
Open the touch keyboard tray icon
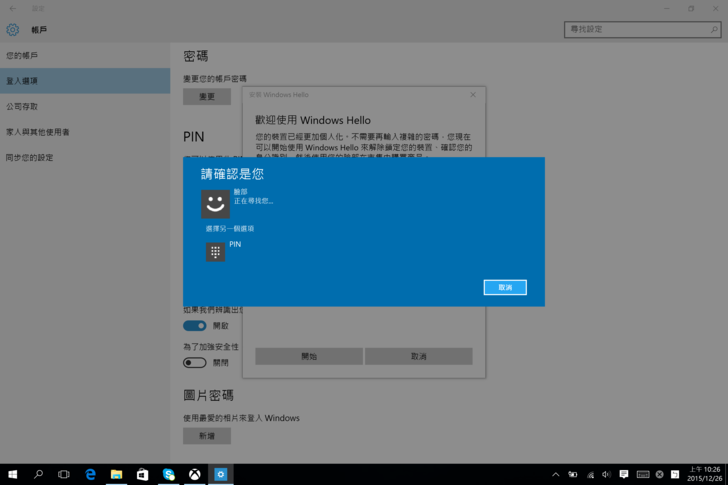(x=643, y=474)
